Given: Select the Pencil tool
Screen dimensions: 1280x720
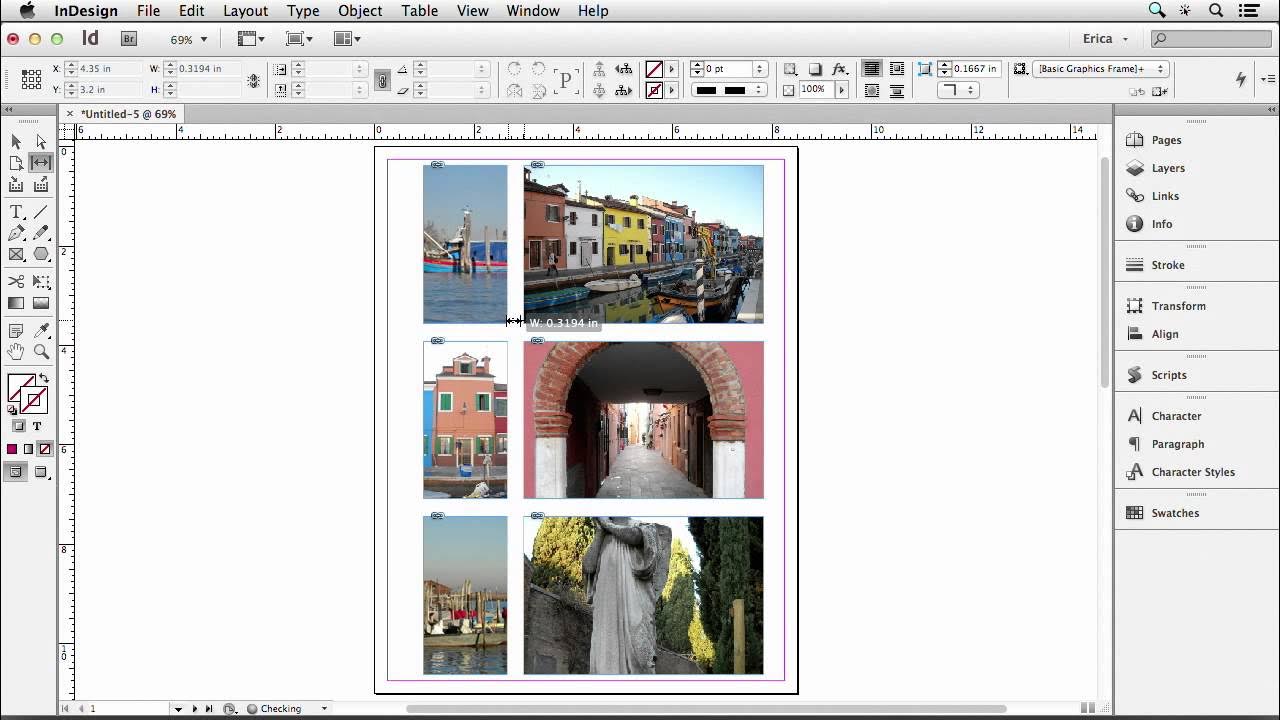Looking at the screenshot, I should click(x=41, y=233).
